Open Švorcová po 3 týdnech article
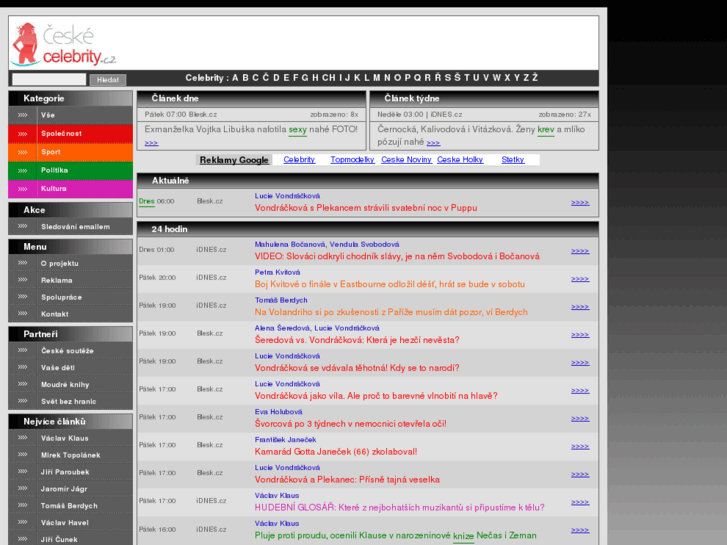Viewport: 727px width, 545px height. pos(351,423)
